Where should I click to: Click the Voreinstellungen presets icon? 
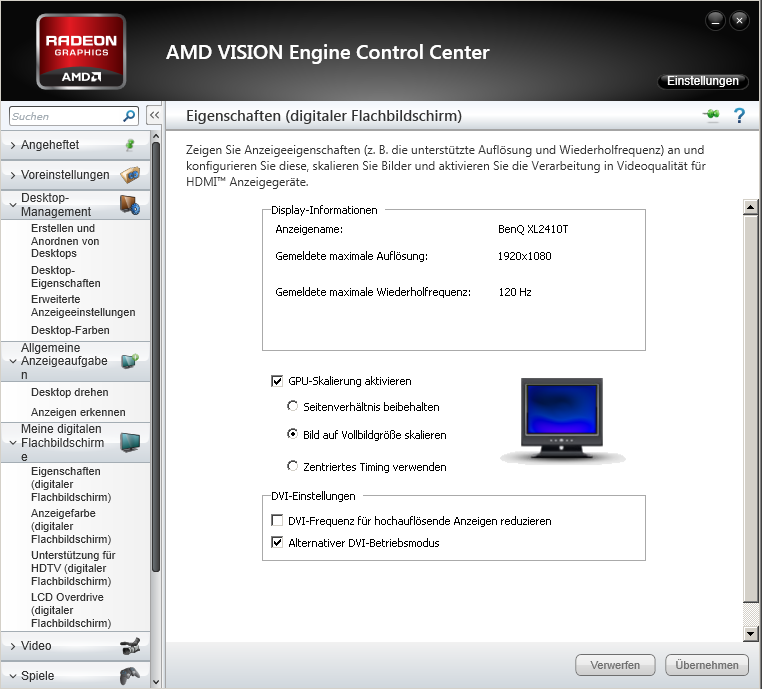tap(130, 174)
